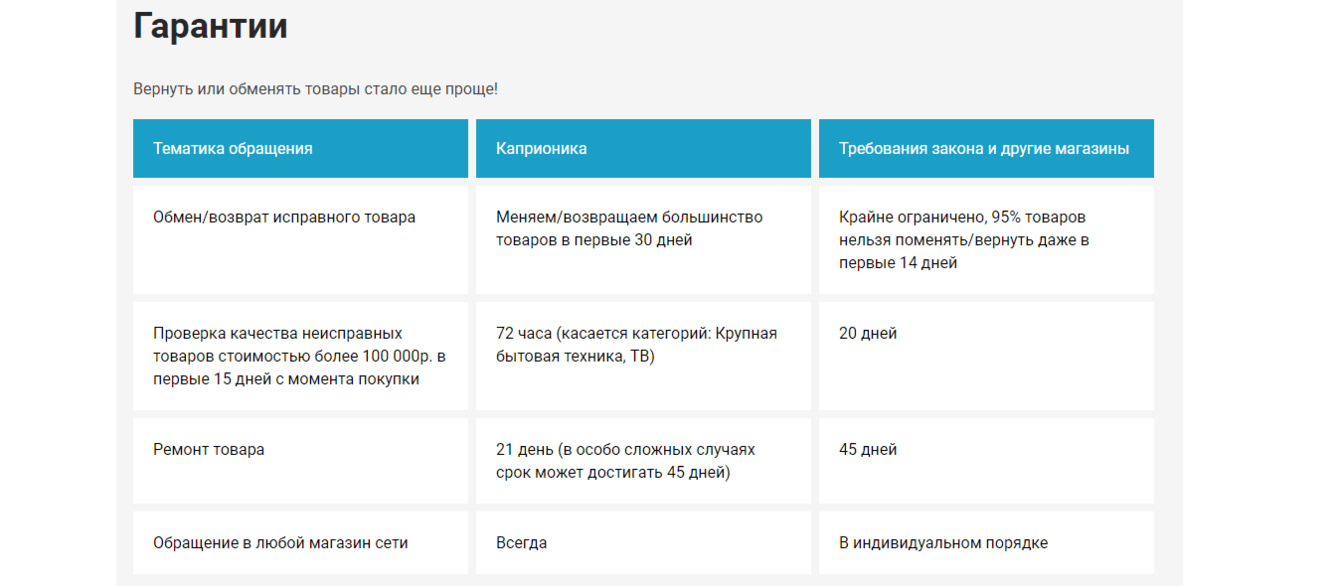This screenshot has width=1340, height=586.
Task: Click the "Обращение в любой магазин сети" cell
Action: click(300, 543)
